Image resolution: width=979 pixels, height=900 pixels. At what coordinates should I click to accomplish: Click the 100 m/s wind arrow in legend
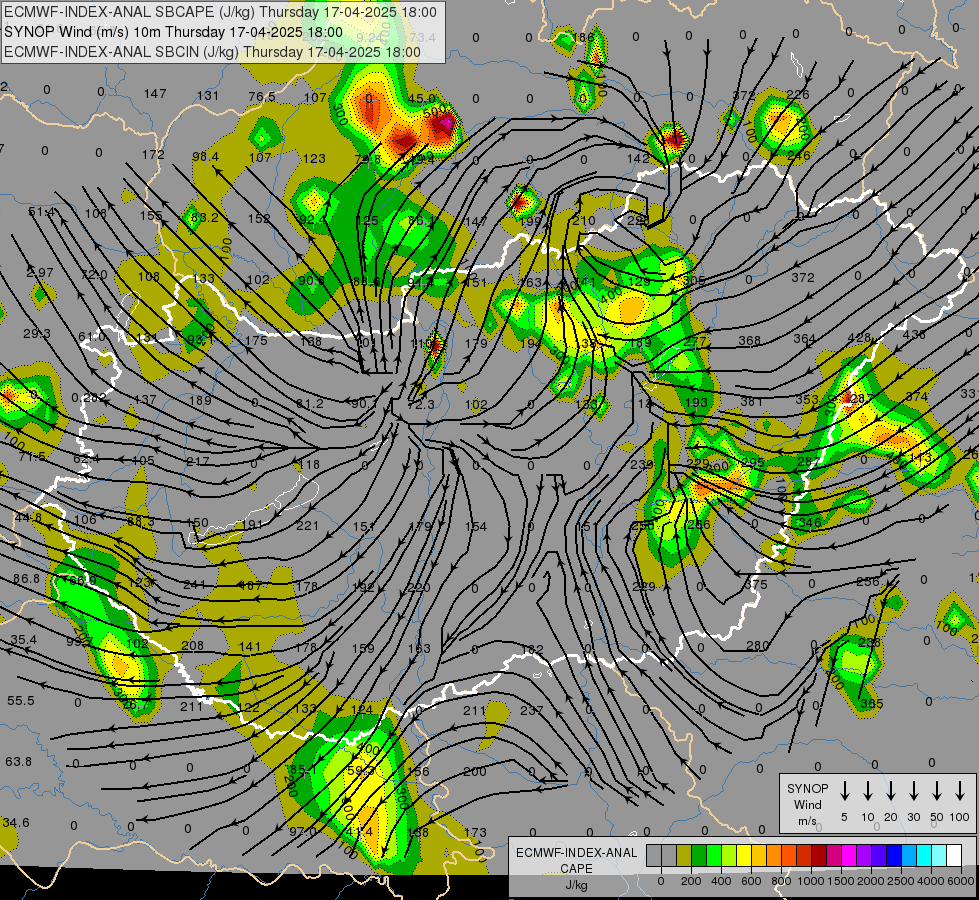[x=960, y=790]
